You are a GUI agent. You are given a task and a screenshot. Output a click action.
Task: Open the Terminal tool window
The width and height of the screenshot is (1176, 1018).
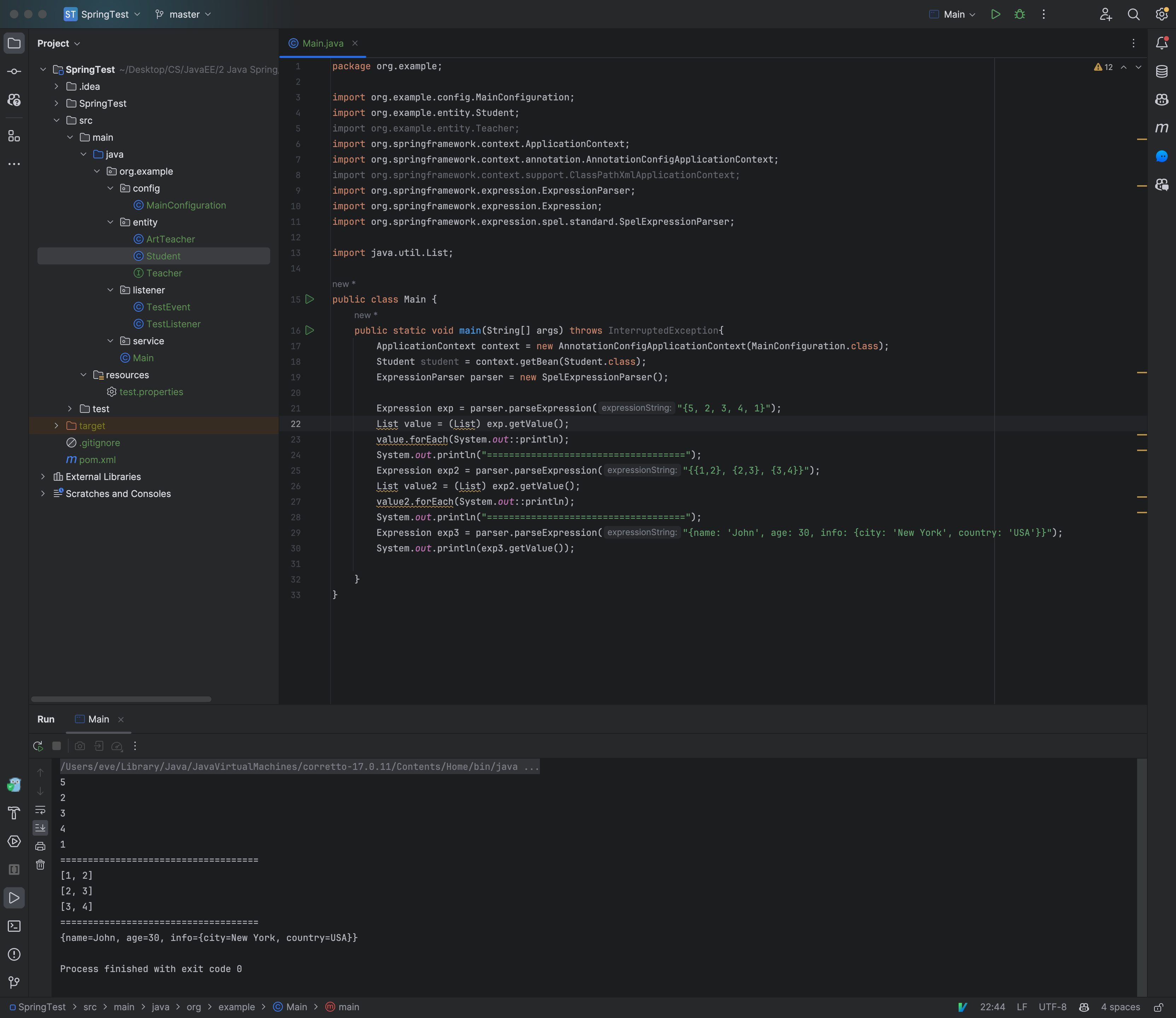pyautogui.click(x=14, y=926)
